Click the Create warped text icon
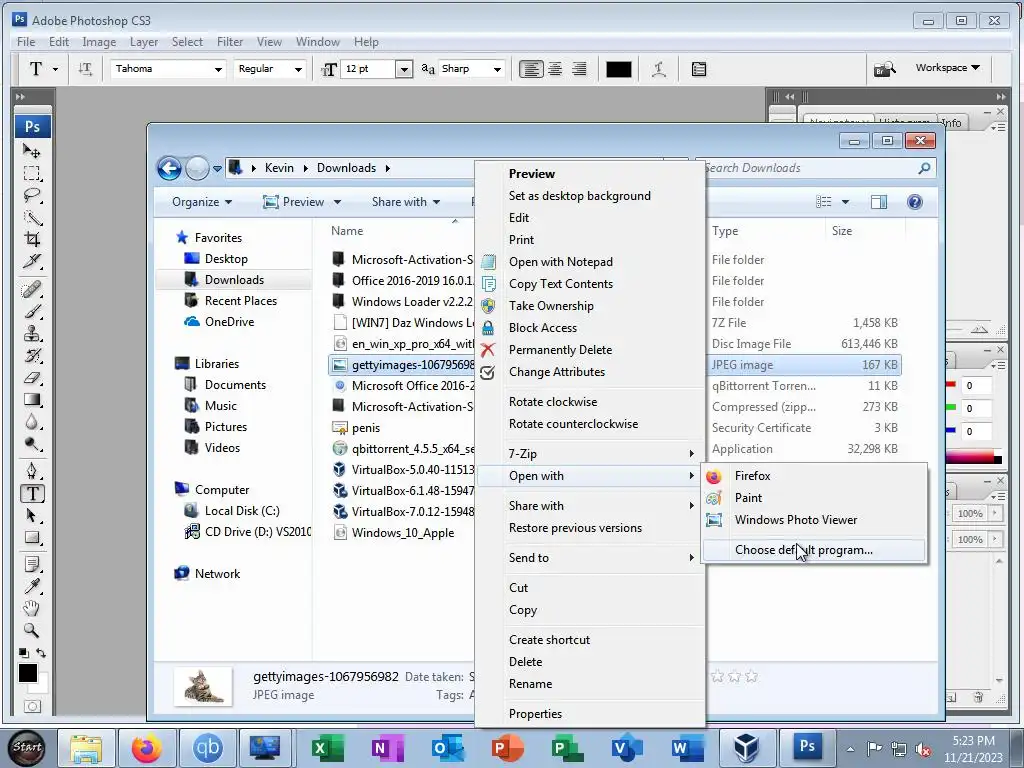Image resolution: width=1024 pixels, height=768 pixels. (659, 69)
